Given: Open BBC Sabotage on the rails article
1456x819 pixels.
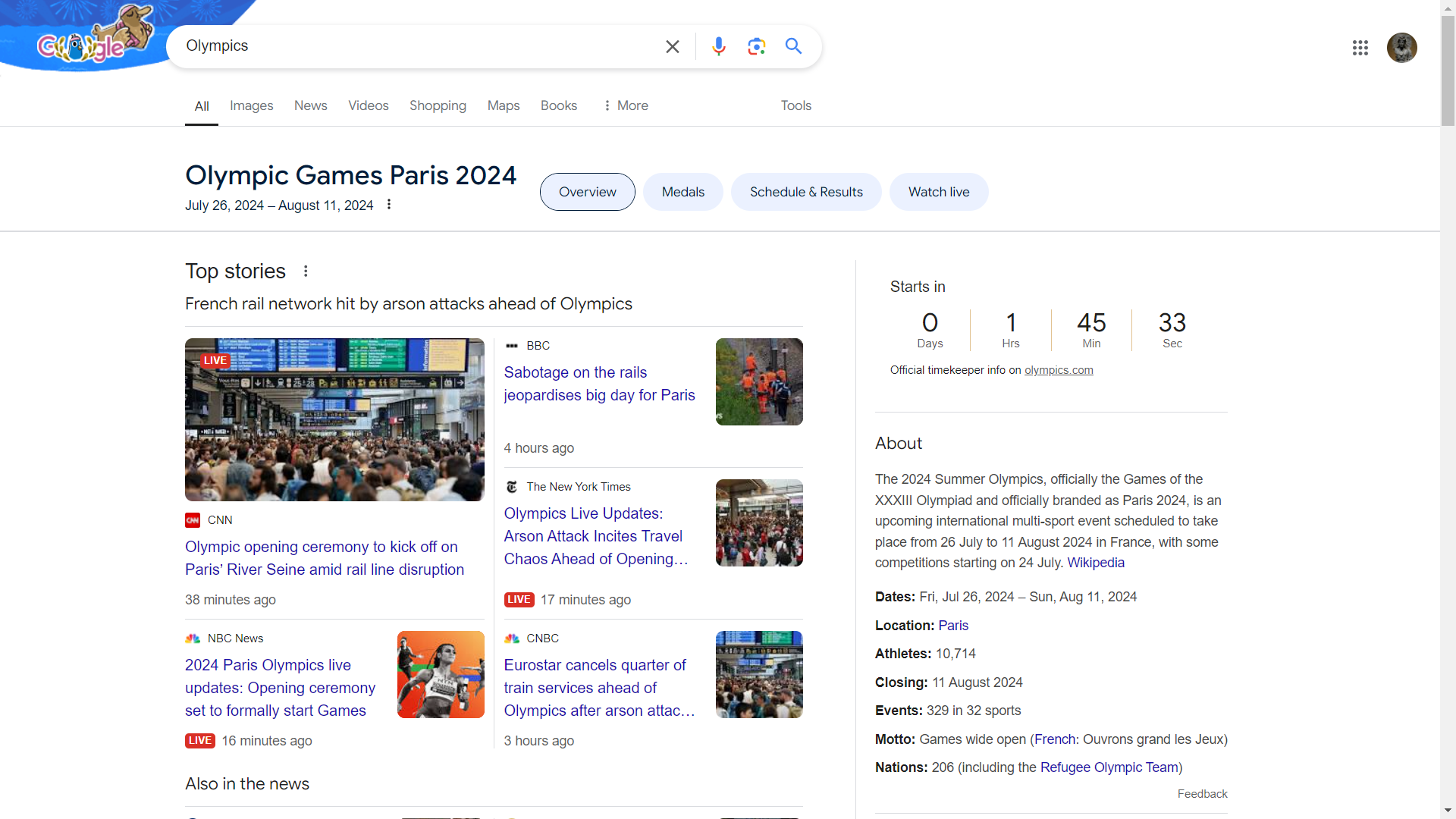Looking at the screenshot, I should [600, 384].
